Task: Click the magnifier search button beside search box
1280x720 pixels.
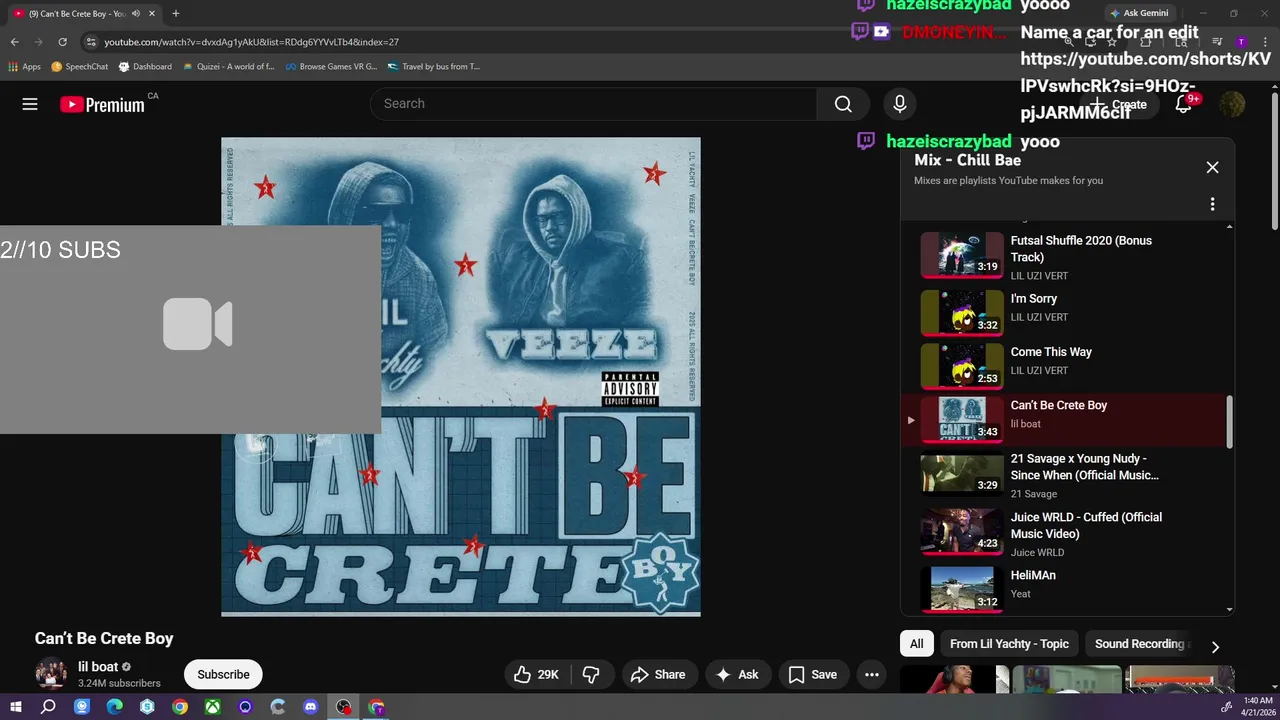Action: pyautogui.click(x=843, y=104)
